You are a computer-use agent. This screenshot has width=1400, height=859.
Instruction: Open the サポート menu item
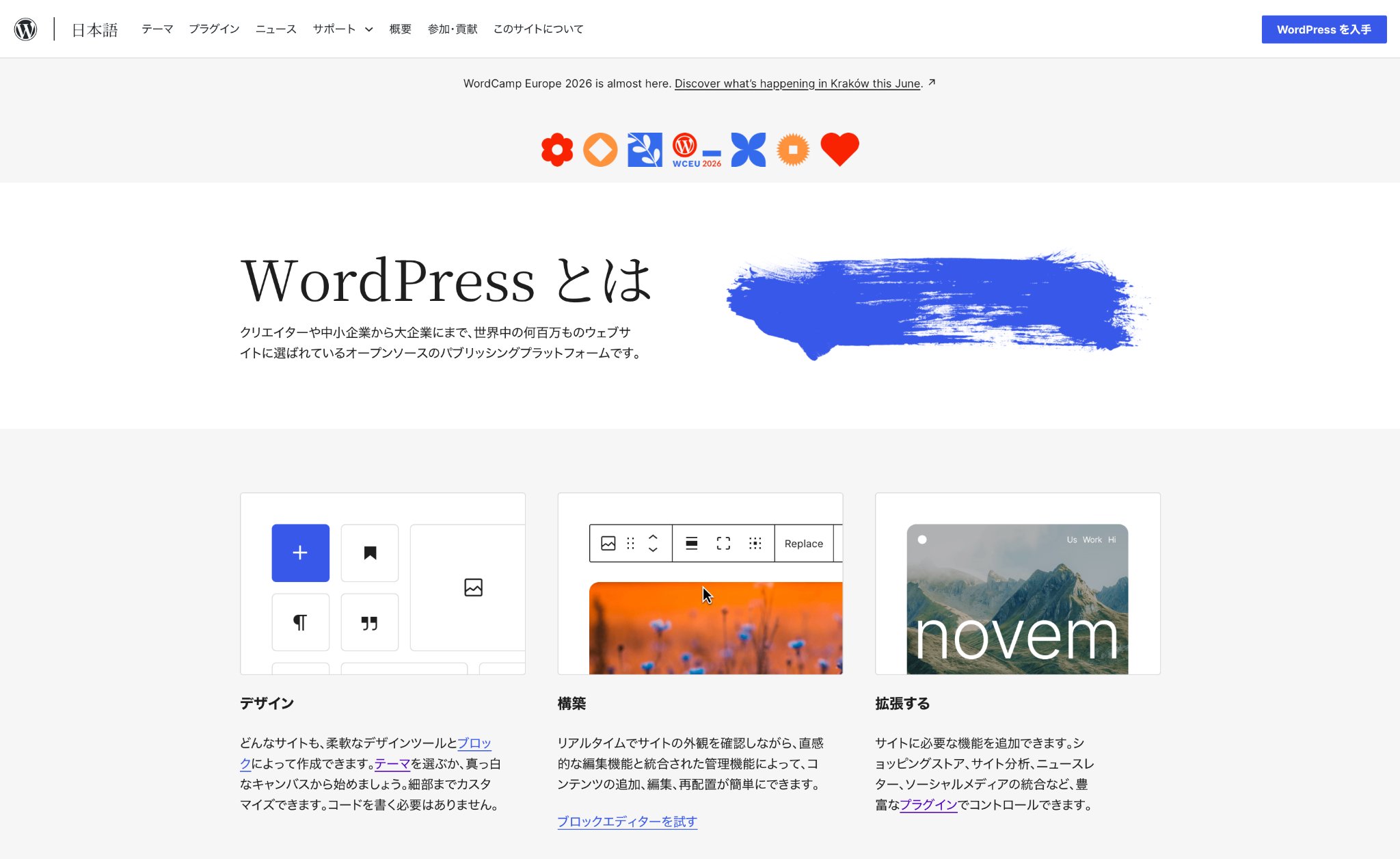(334, 29)
